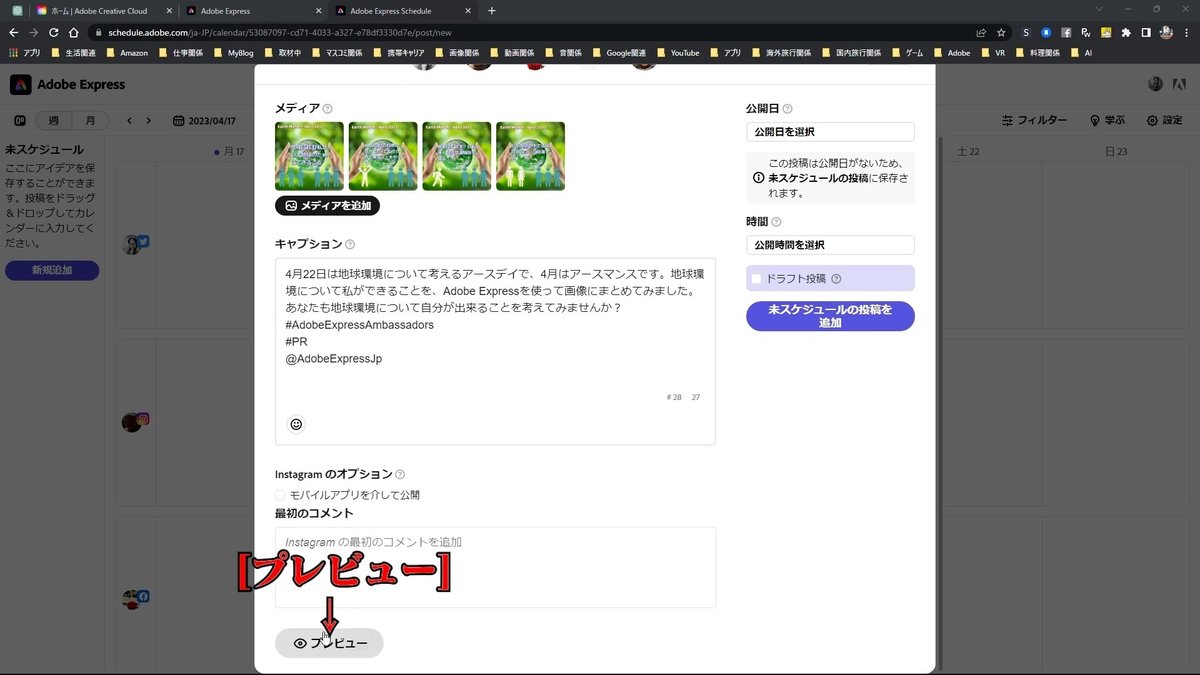The image size is (1200, 675).
Task: Open the 生活関連 bookmarks folder
Action: (76, 53)
